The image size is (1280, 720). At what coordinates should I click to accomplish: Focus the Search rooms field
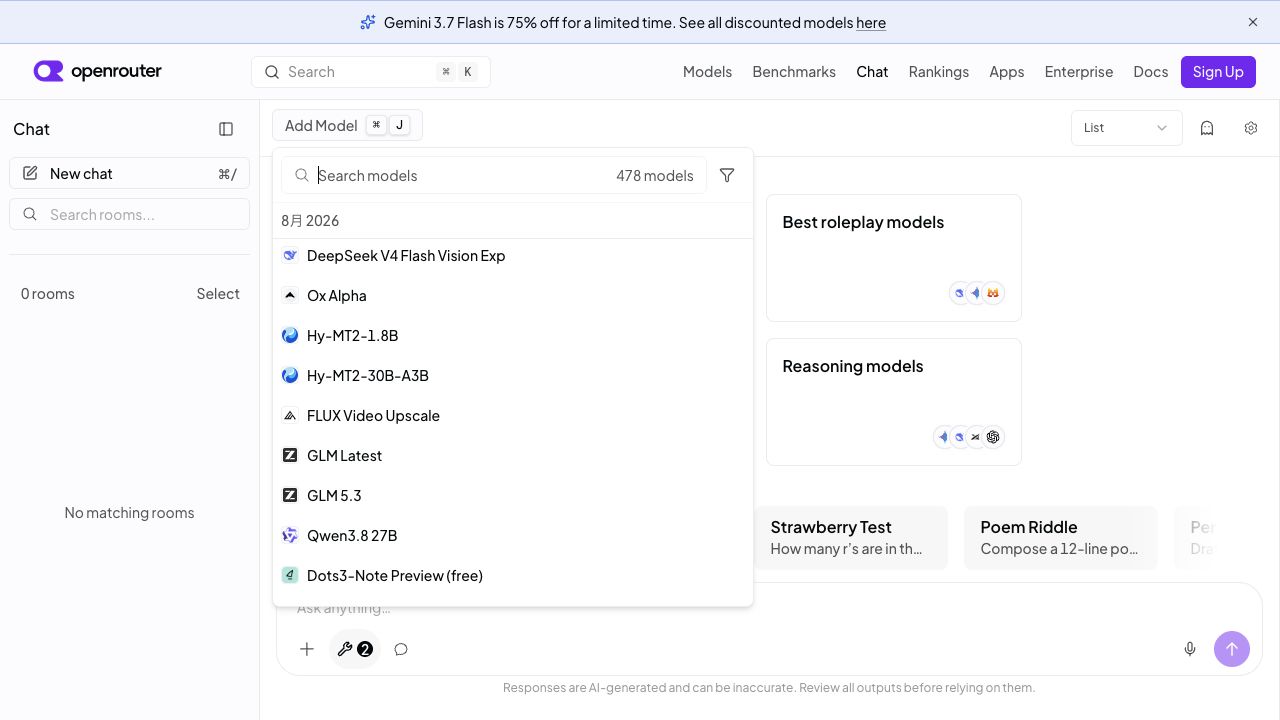[129, 214]
